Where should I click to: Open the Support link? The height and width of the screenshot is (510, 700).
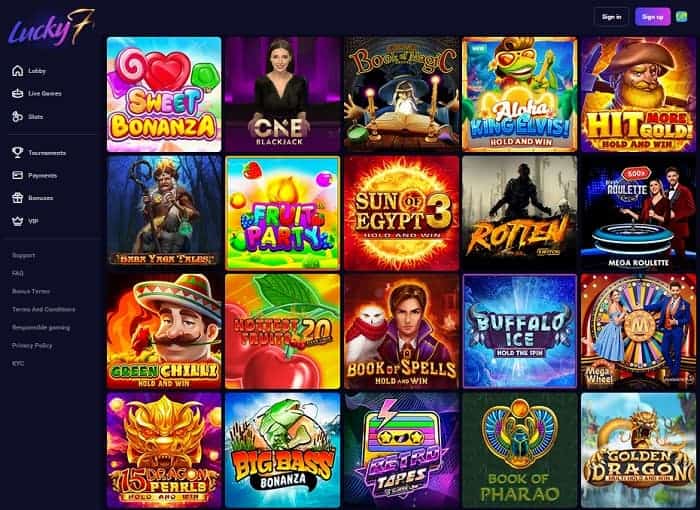tap(24, 255)
